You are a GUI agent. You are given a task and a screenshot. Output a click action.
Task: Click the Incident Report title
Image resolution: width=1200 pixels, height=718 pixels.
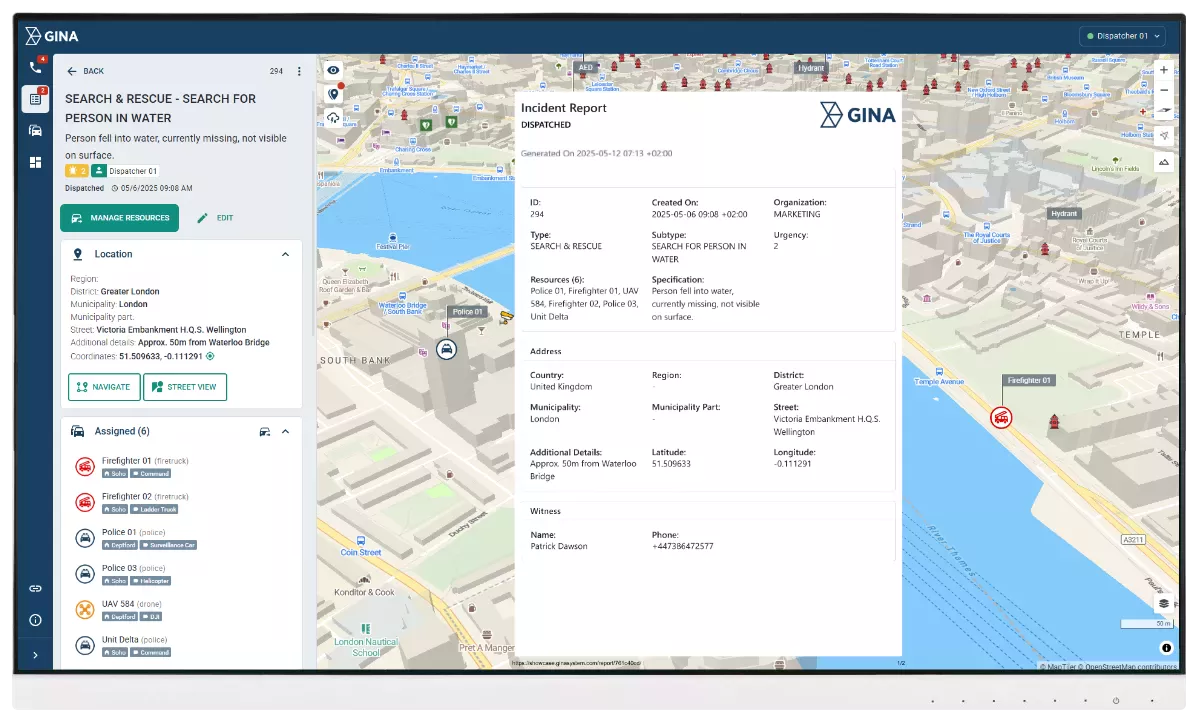[x=564, y=108]
